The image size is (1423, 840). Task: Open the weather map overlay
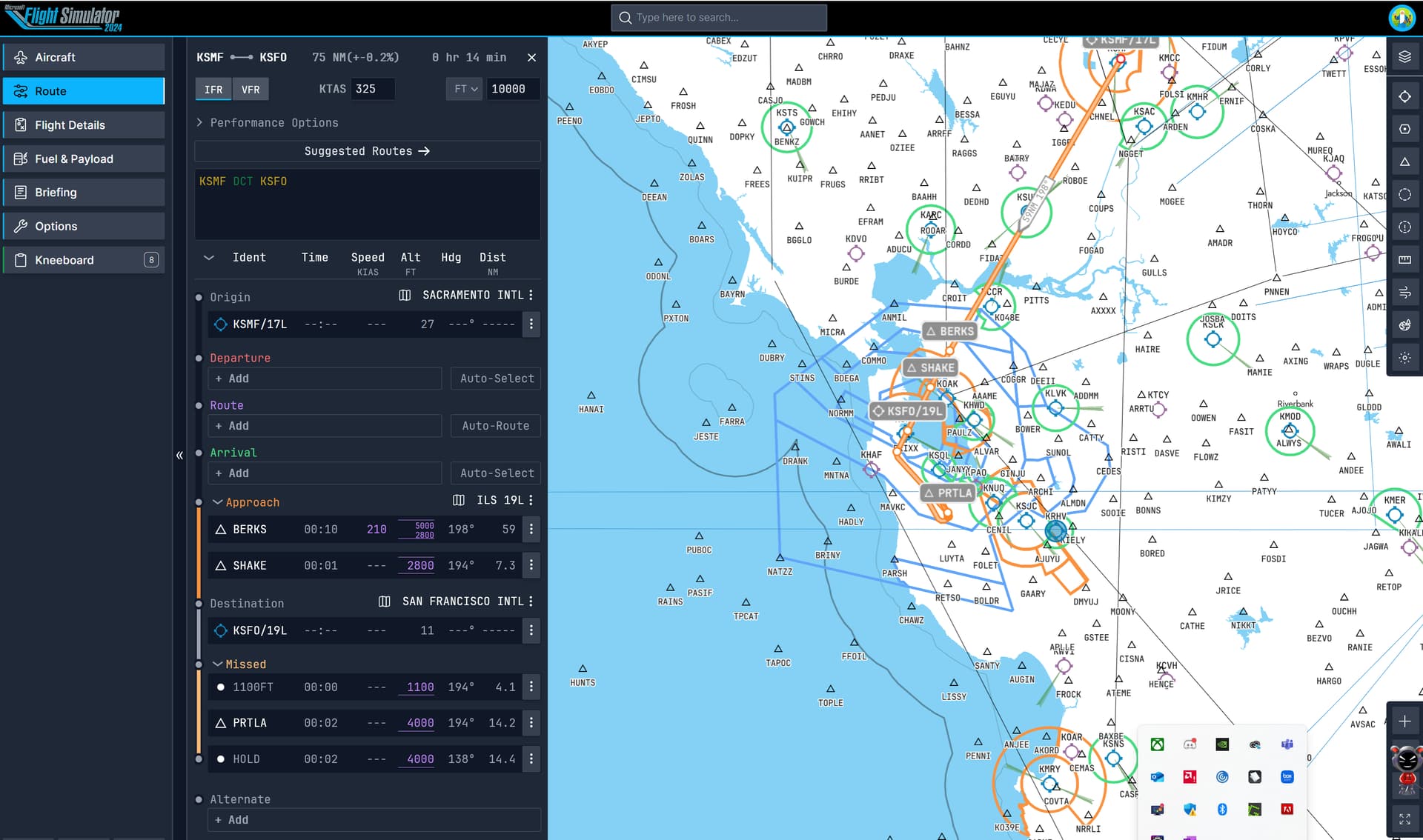[1405, 324]
